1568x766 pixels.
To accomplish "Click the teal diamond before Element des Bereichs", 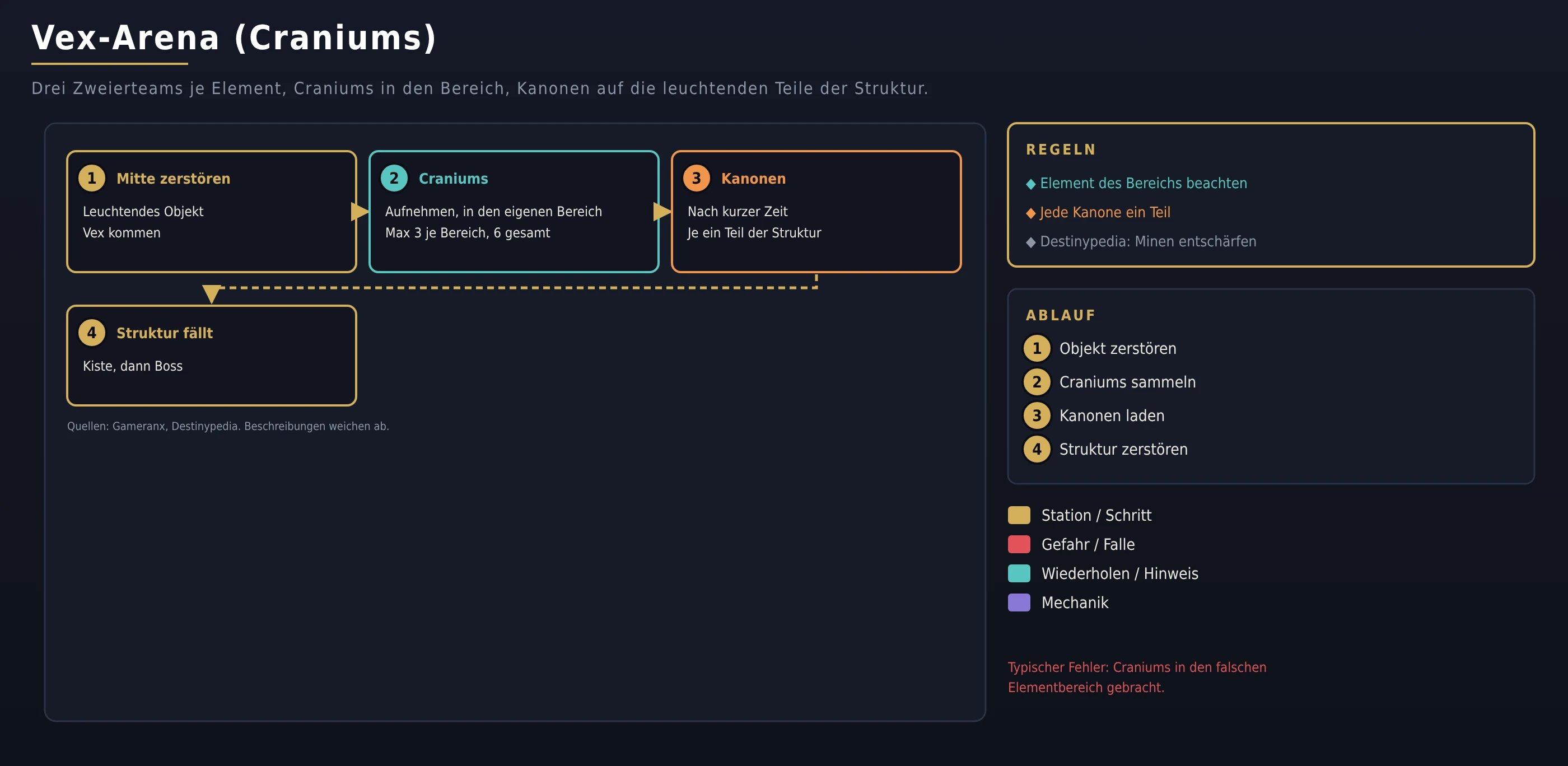I will (x=1030, y=184).
